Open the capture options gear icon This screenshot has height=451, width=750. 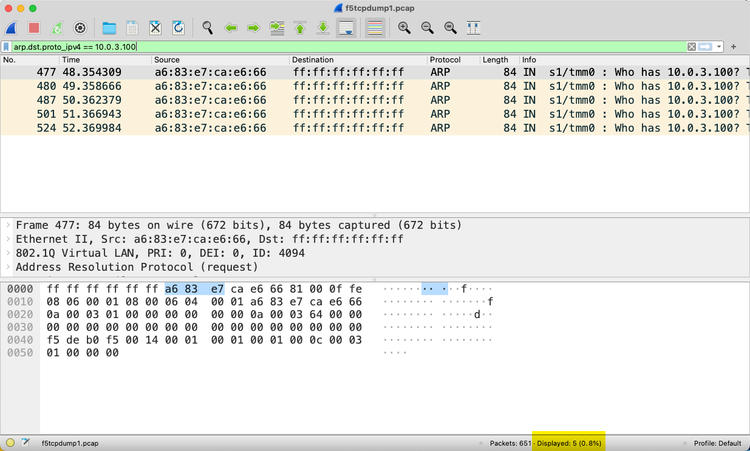coord(81,27)
